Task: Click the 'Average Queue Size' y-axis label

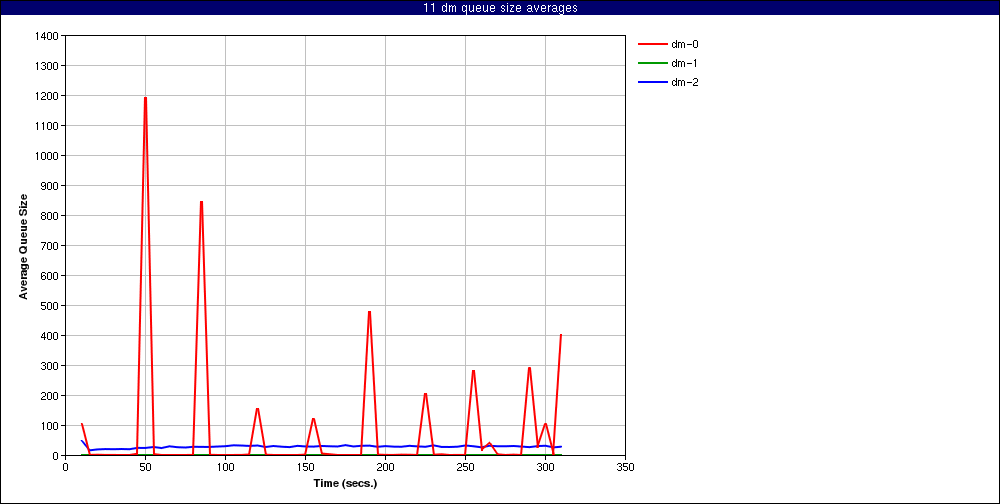Action: [x=23, y=246]
